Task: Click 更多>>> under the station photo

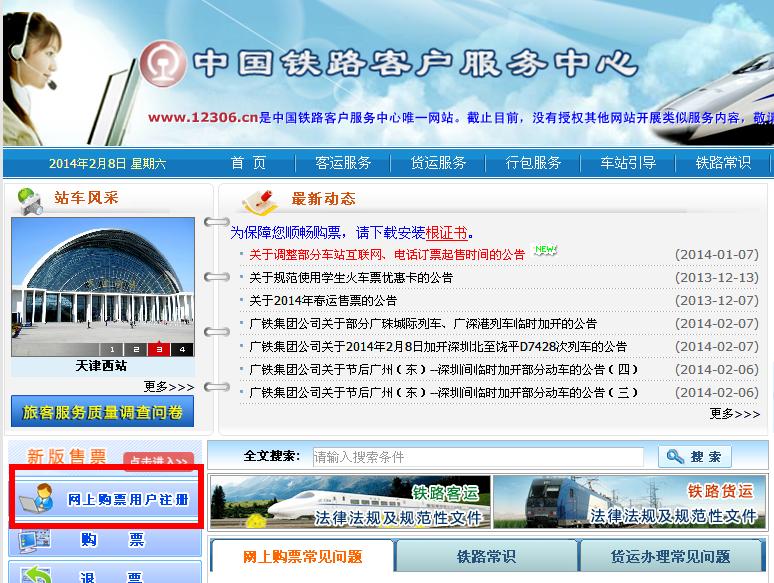Action: tap(169, 387)
